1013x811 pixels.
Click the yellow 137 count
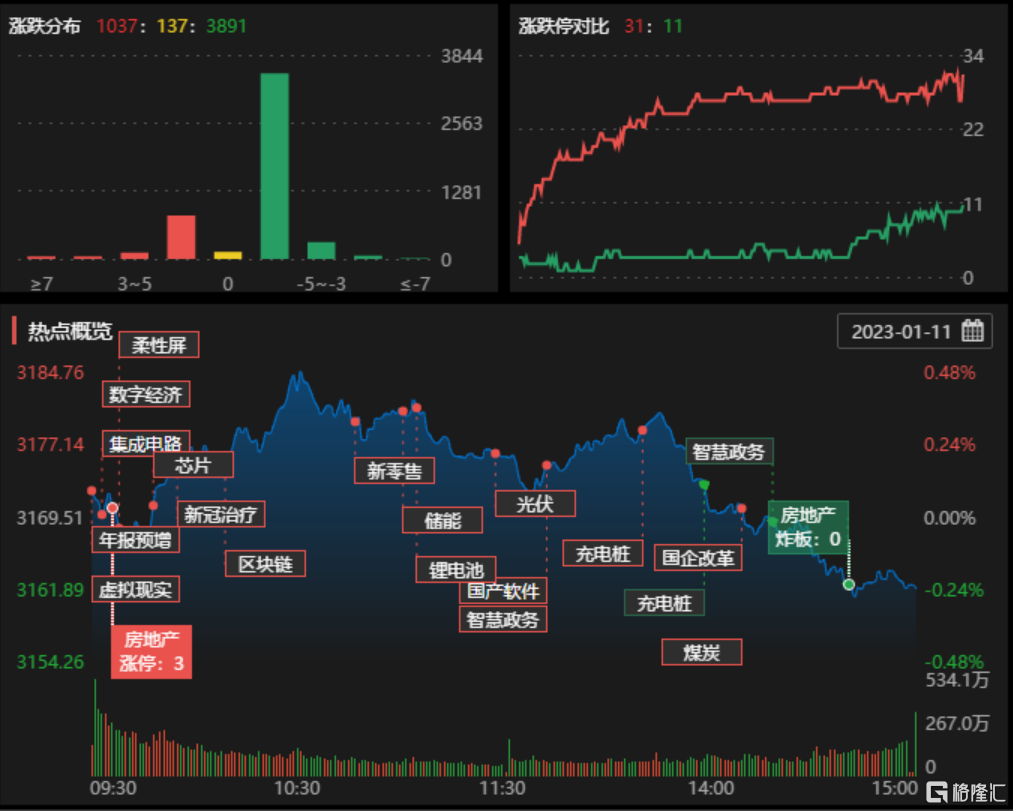click(x=171, y=26)
